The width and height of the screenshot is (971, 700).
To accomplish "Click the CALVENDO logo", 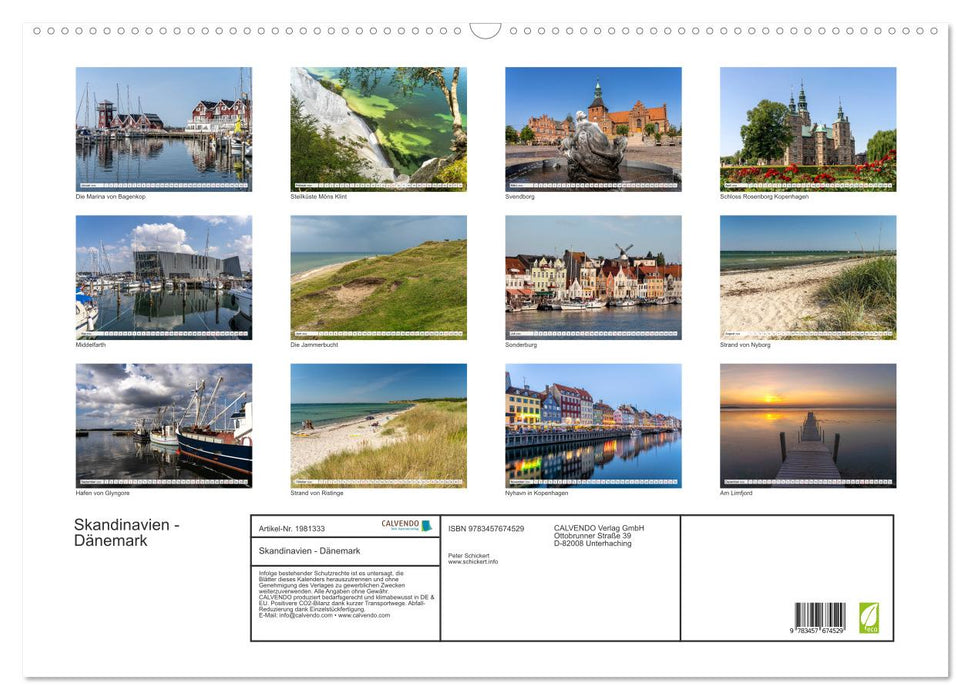I will (406, 525).
